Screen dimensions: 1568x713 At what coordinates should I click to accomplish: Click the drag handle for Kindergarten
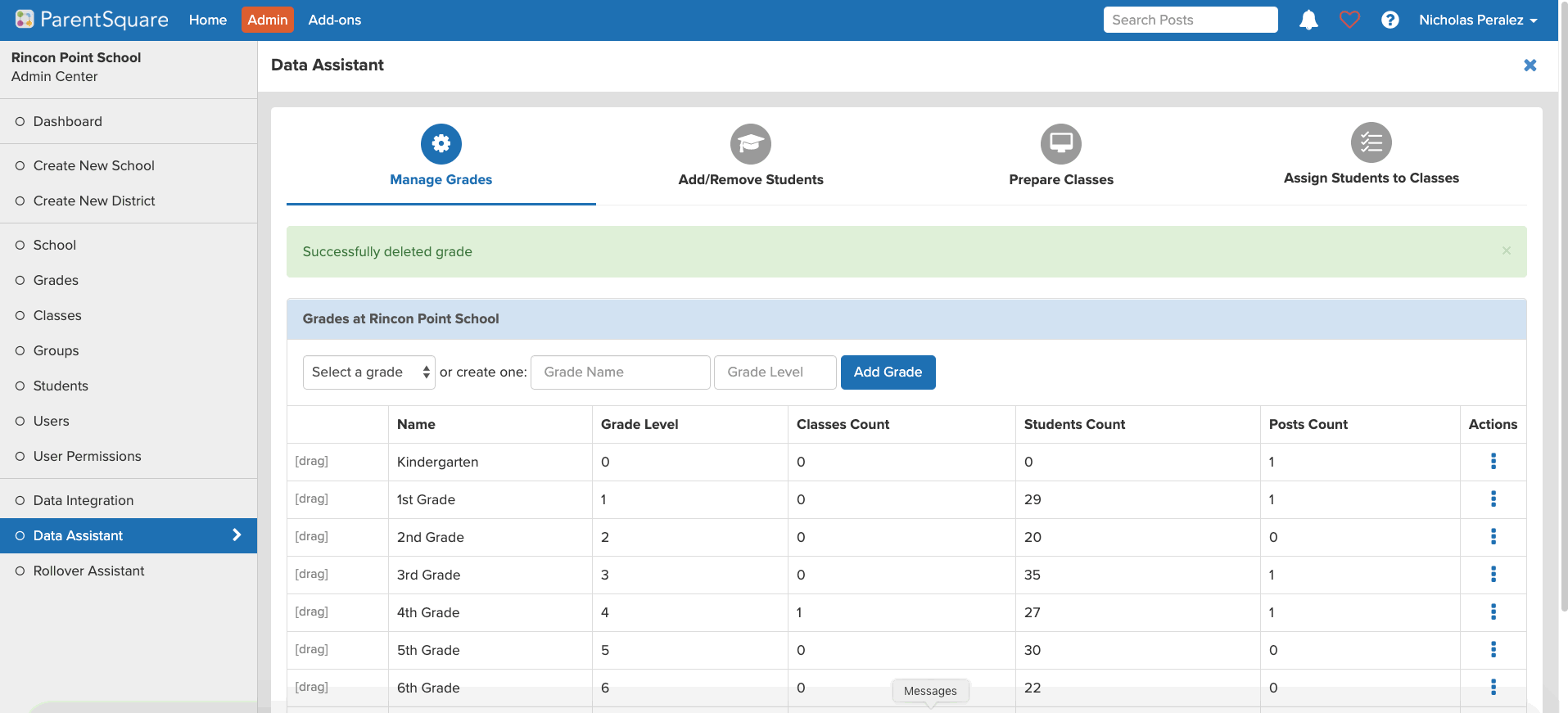point(311,461)
